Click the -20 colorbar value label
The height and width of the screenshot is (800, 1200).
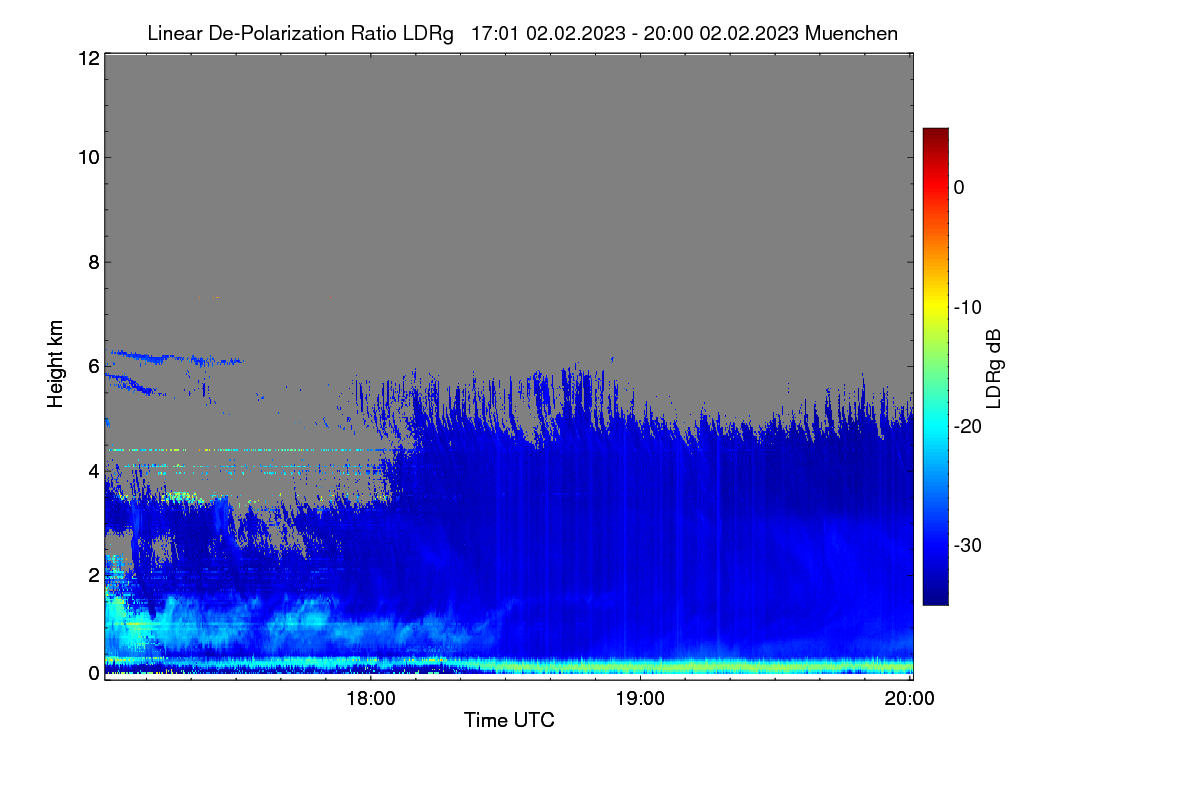point(968,426)
